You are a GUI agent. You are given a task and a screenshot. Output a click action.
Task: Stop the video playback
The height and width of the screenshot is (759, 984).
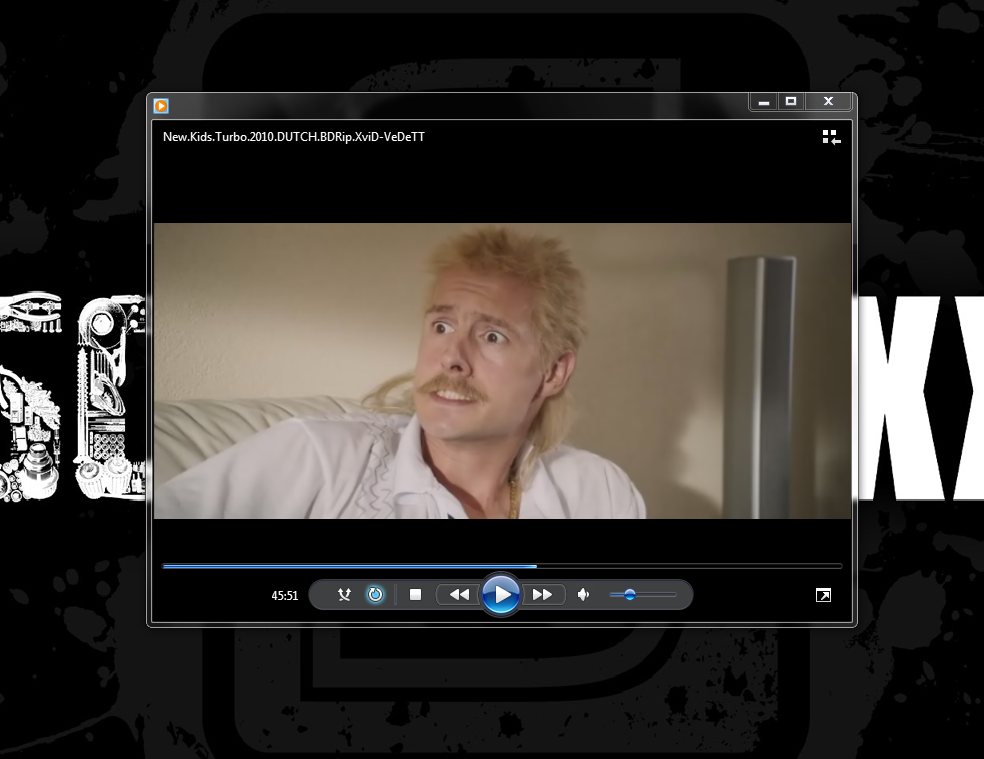[x=415, y=595]
